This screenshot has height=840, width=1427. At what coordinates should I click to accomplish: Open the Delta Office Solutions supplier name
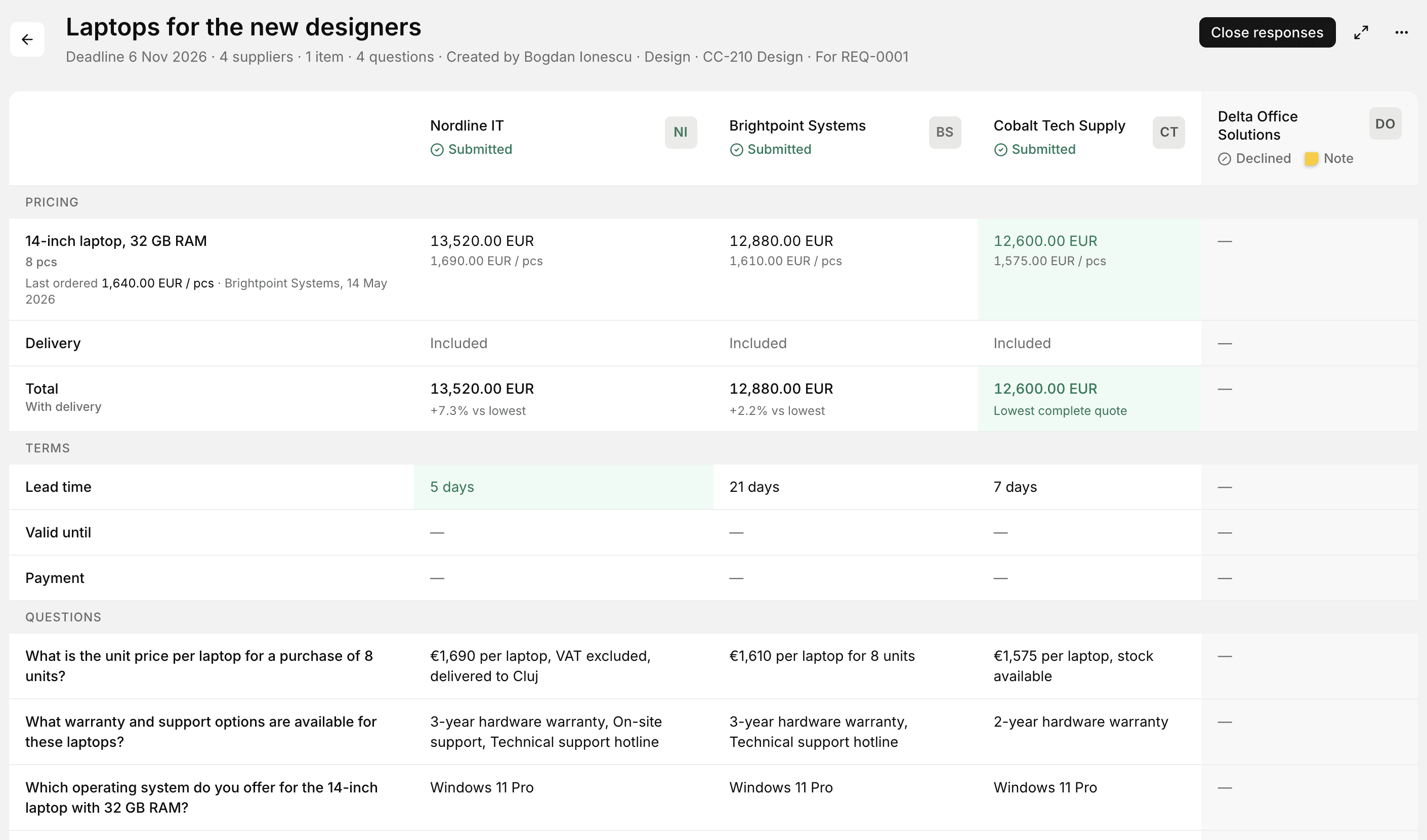coord(1257,125)
